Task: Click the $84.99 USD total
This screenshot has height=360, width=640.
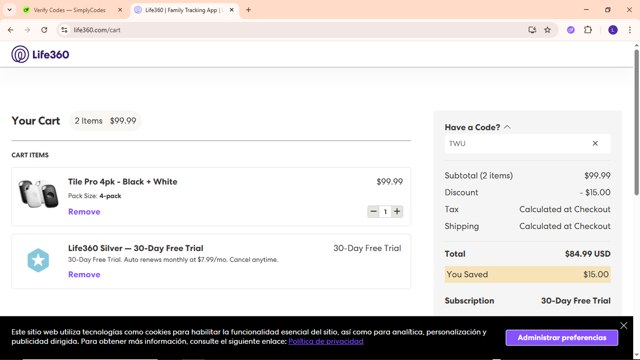Action: coord(588,254)
